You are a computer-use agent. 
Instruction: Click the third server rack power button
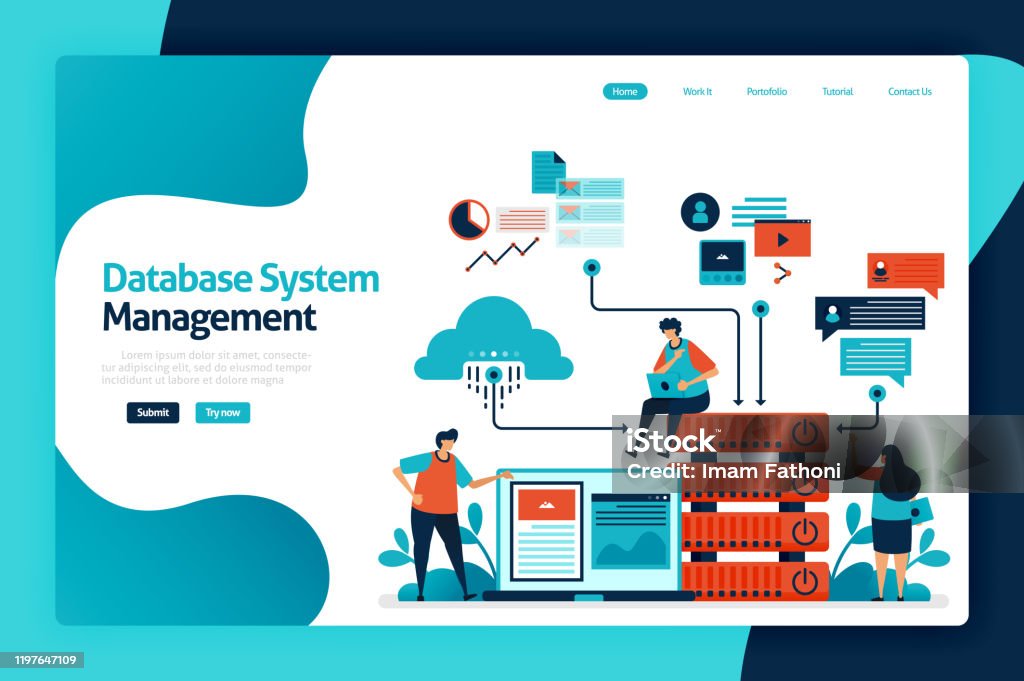[805, 531]
